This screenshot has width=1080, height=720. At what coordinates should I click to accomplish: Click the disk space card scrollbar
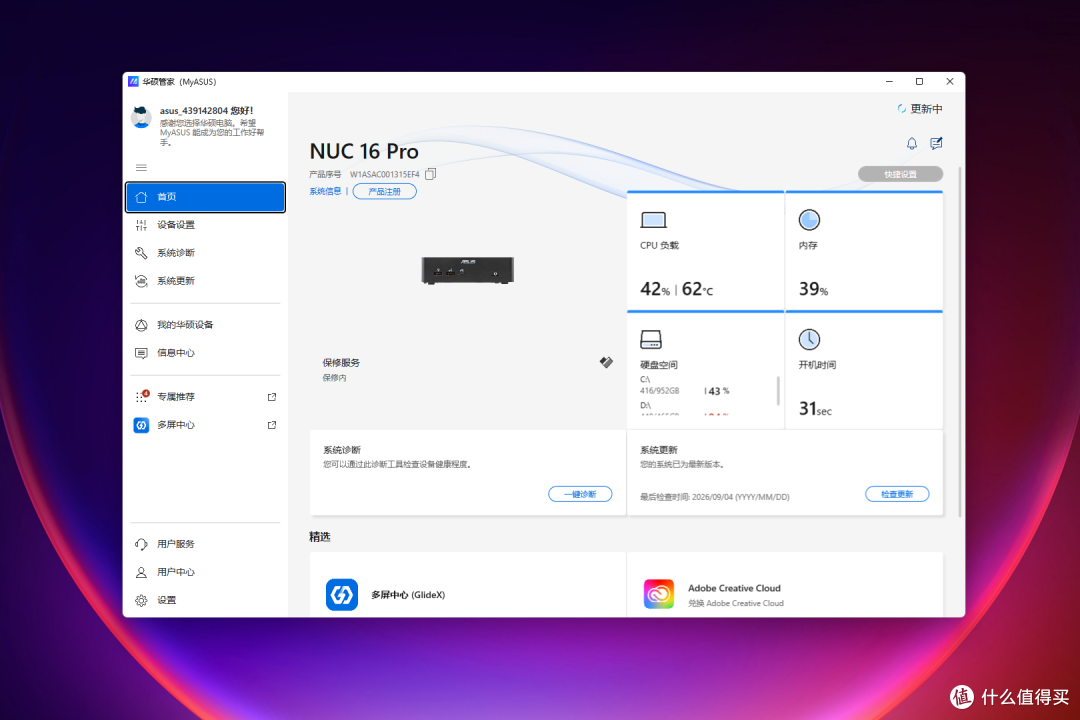coord(778,391)
